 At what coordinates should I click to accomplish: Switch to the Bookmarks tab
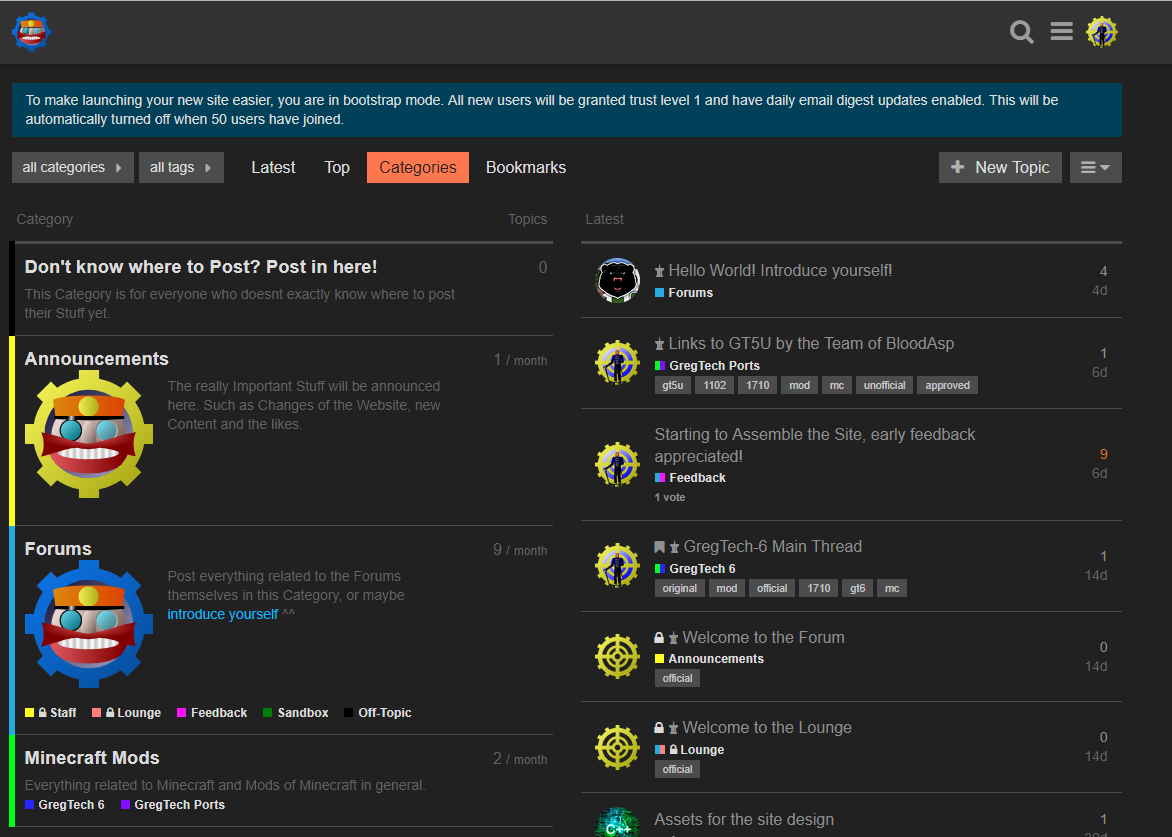(x=526, y=168)
